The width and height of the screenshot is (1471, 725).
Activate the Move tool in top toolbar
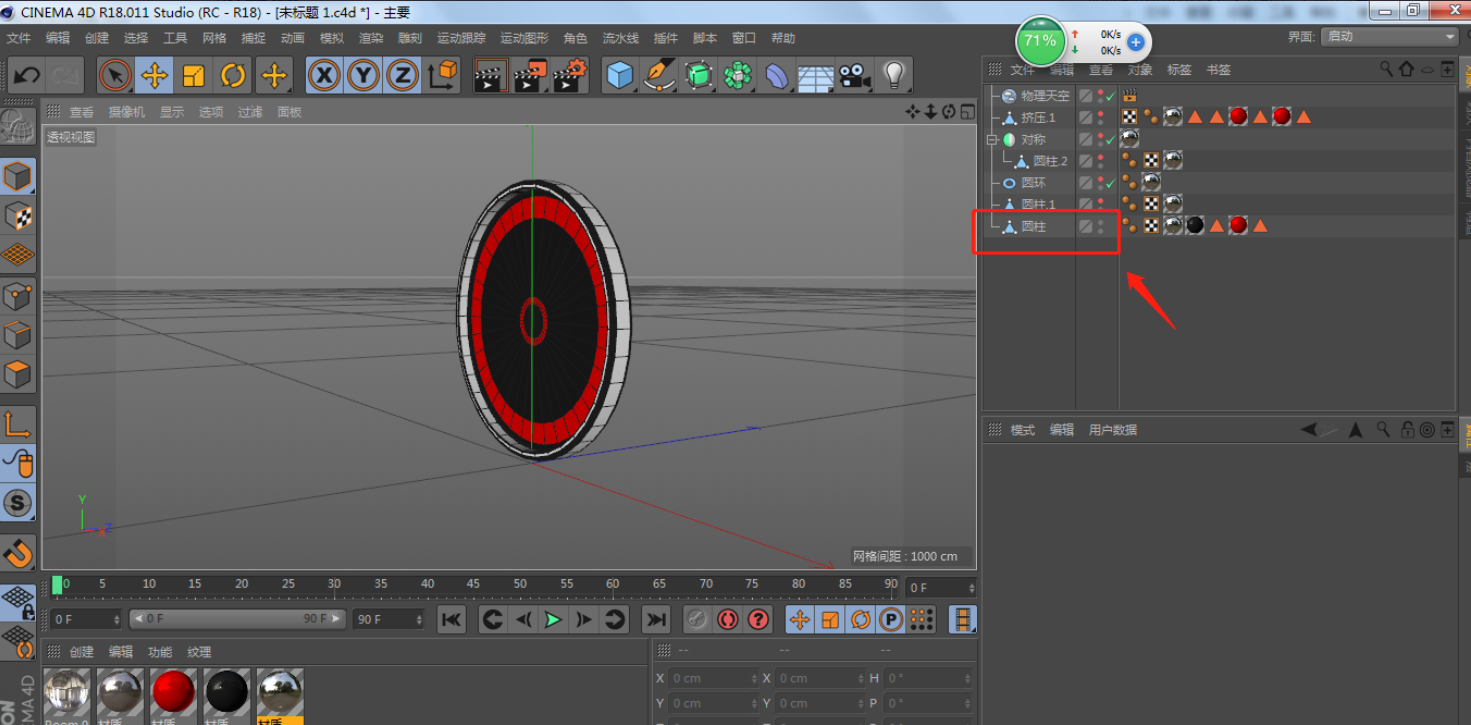click(x=154, y=75)
